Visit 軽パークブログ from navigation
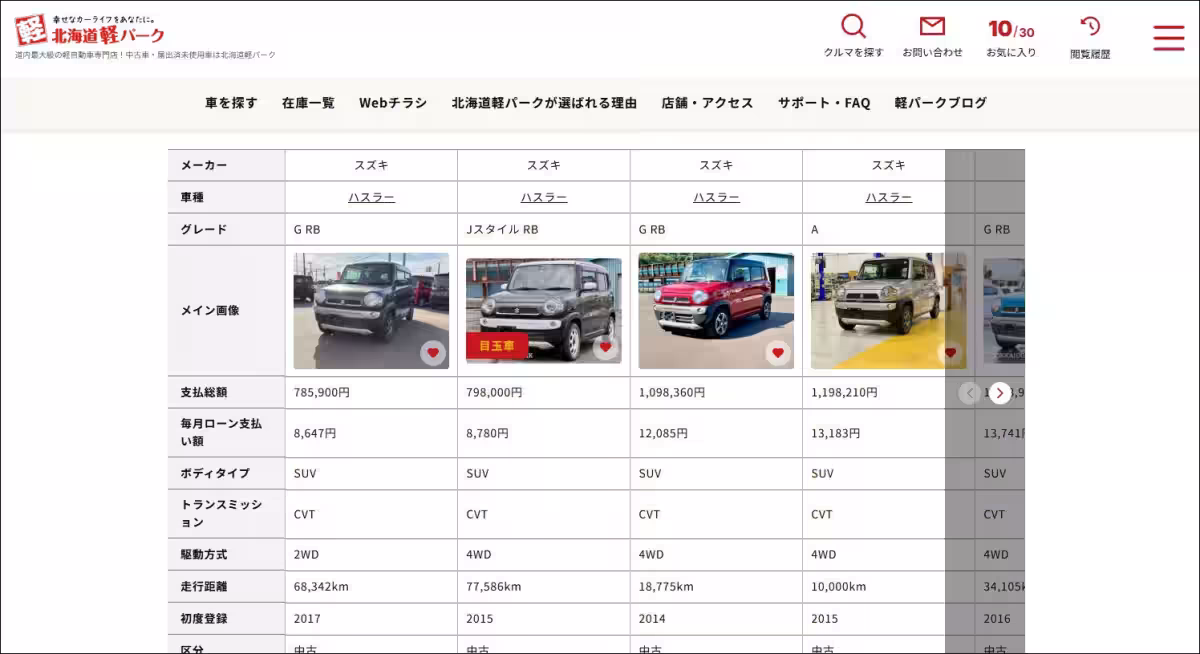The image size is (1200, 654). click(x=940, y=103)
